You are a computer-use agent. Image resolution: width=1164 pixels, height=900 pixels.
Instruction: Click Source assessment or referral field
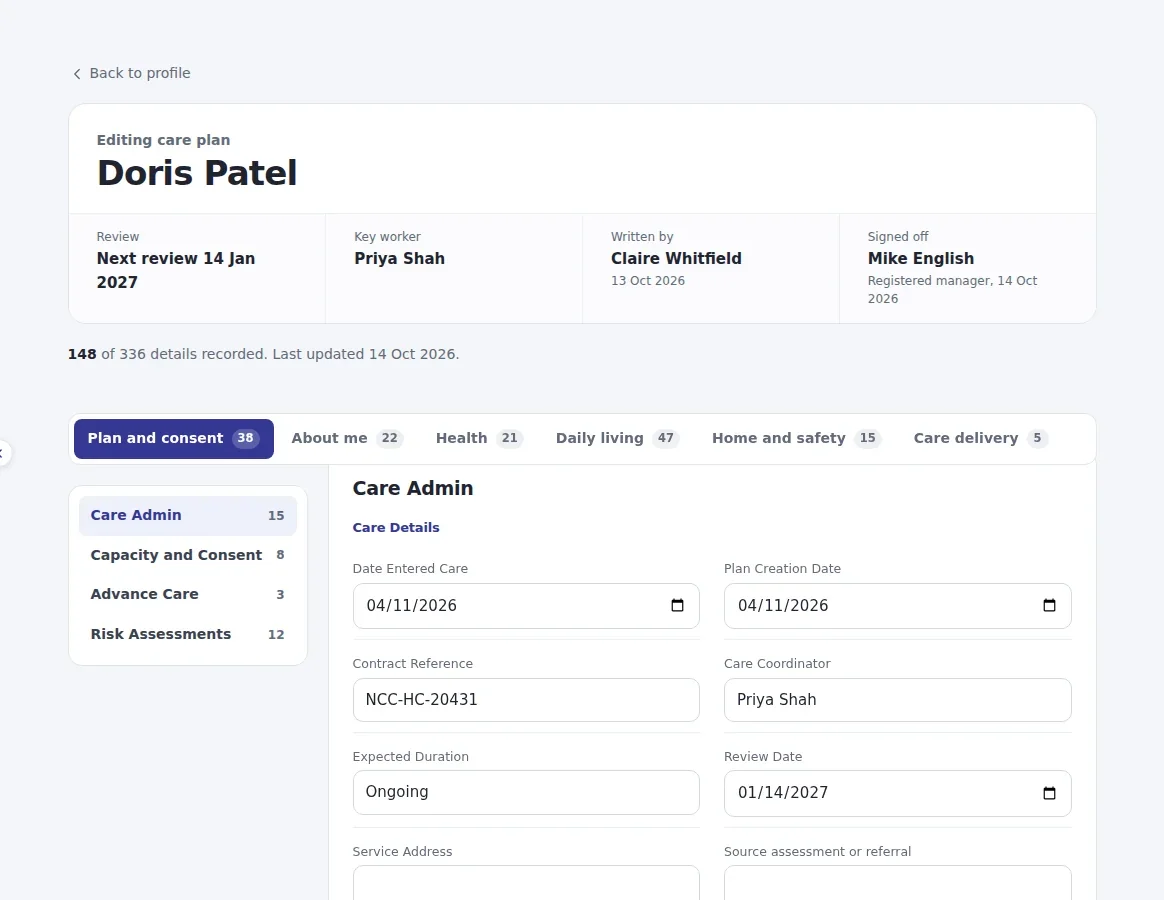pos(897,883)
